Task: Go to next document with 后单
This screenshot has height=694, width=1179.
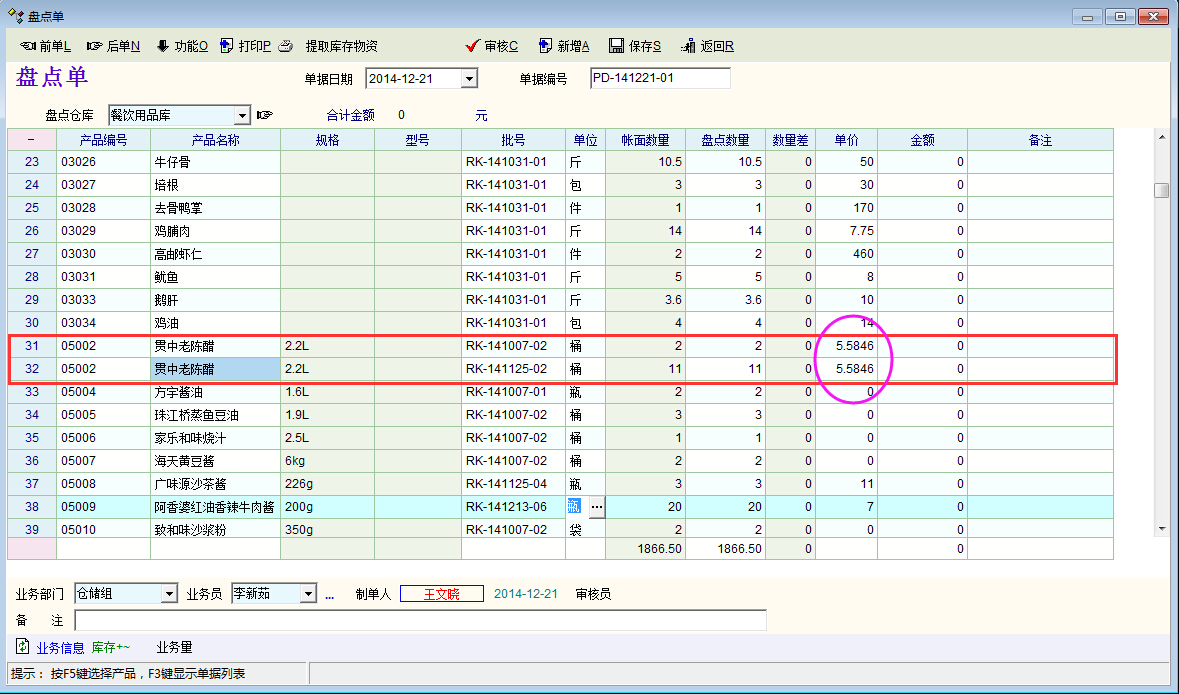Action: click(113, 46)
